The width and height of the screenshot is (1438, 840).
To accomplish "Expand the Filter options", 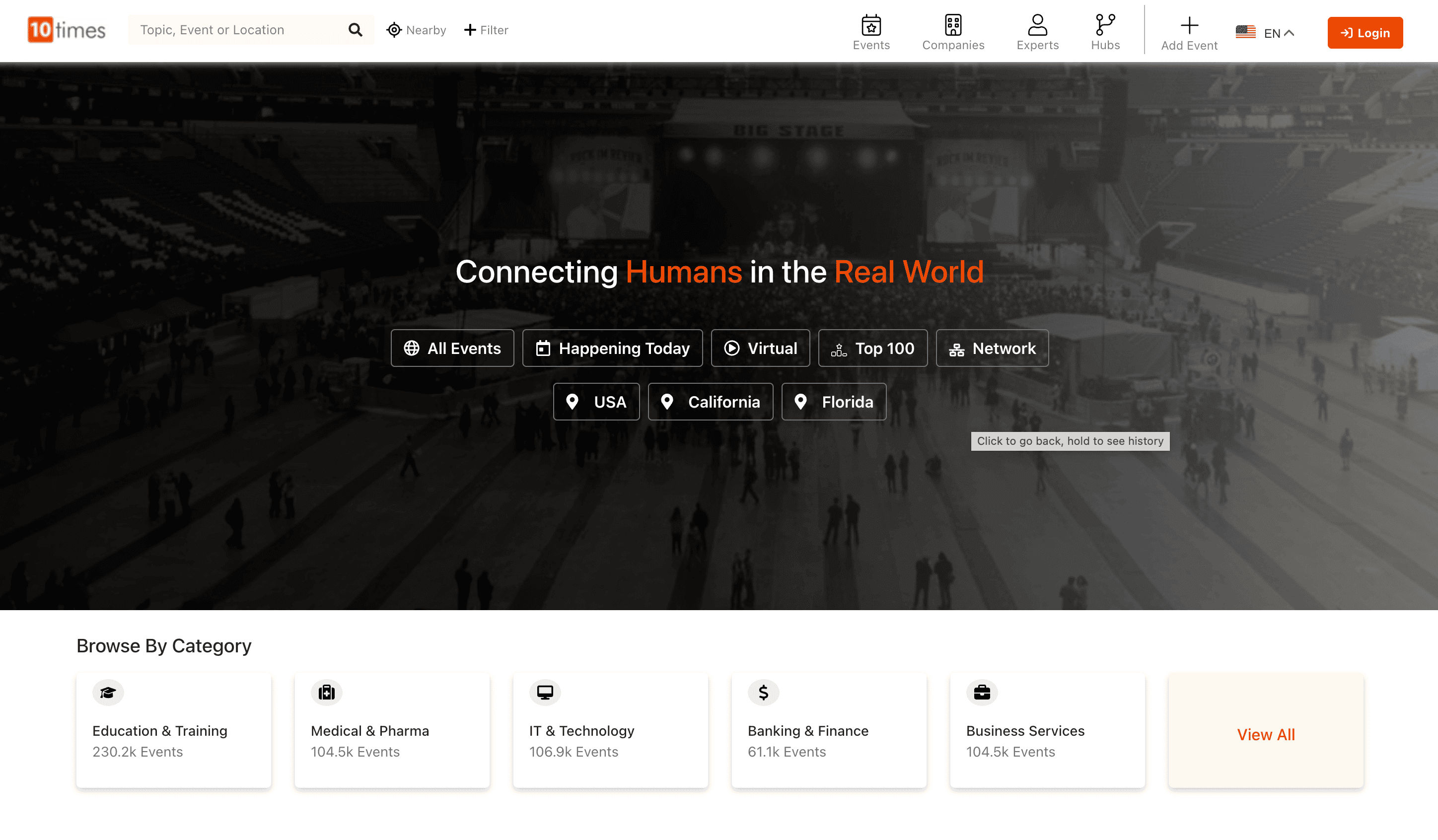I will coord(486,30).
